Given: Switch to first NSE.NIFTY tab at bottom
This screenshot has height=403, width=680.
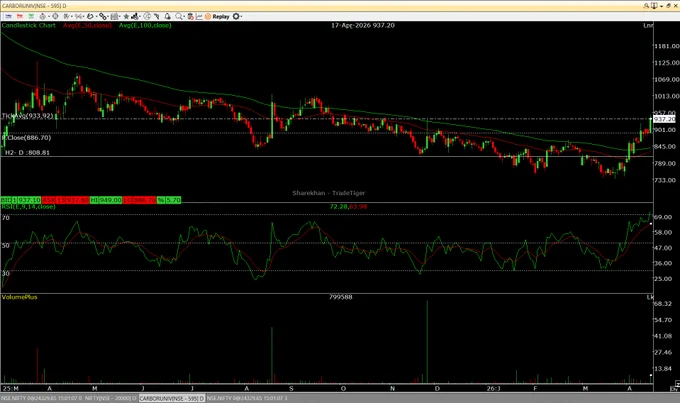Looking at the screenshot, I should [x=42, y=398].
